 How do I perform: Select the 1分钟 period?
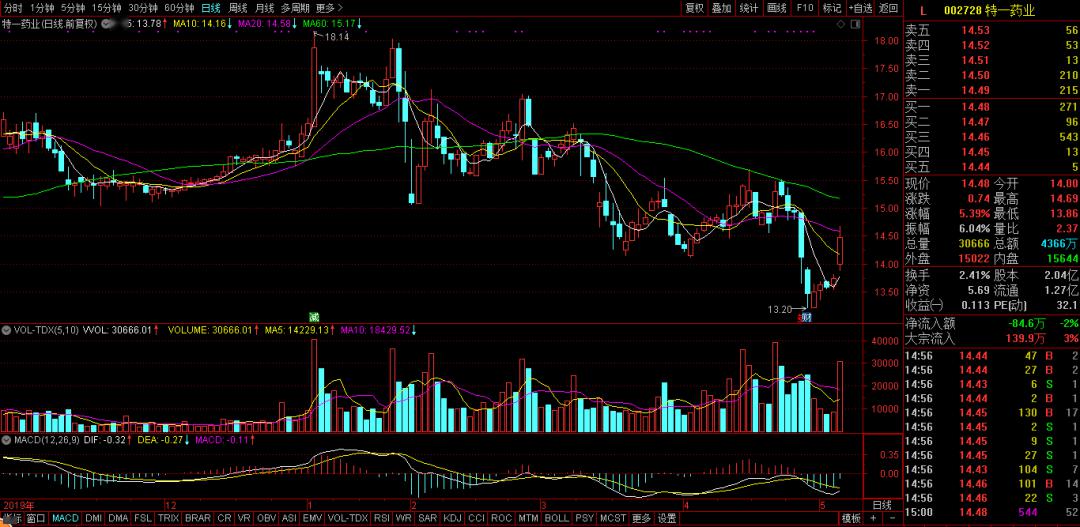(x=41, y=8)
